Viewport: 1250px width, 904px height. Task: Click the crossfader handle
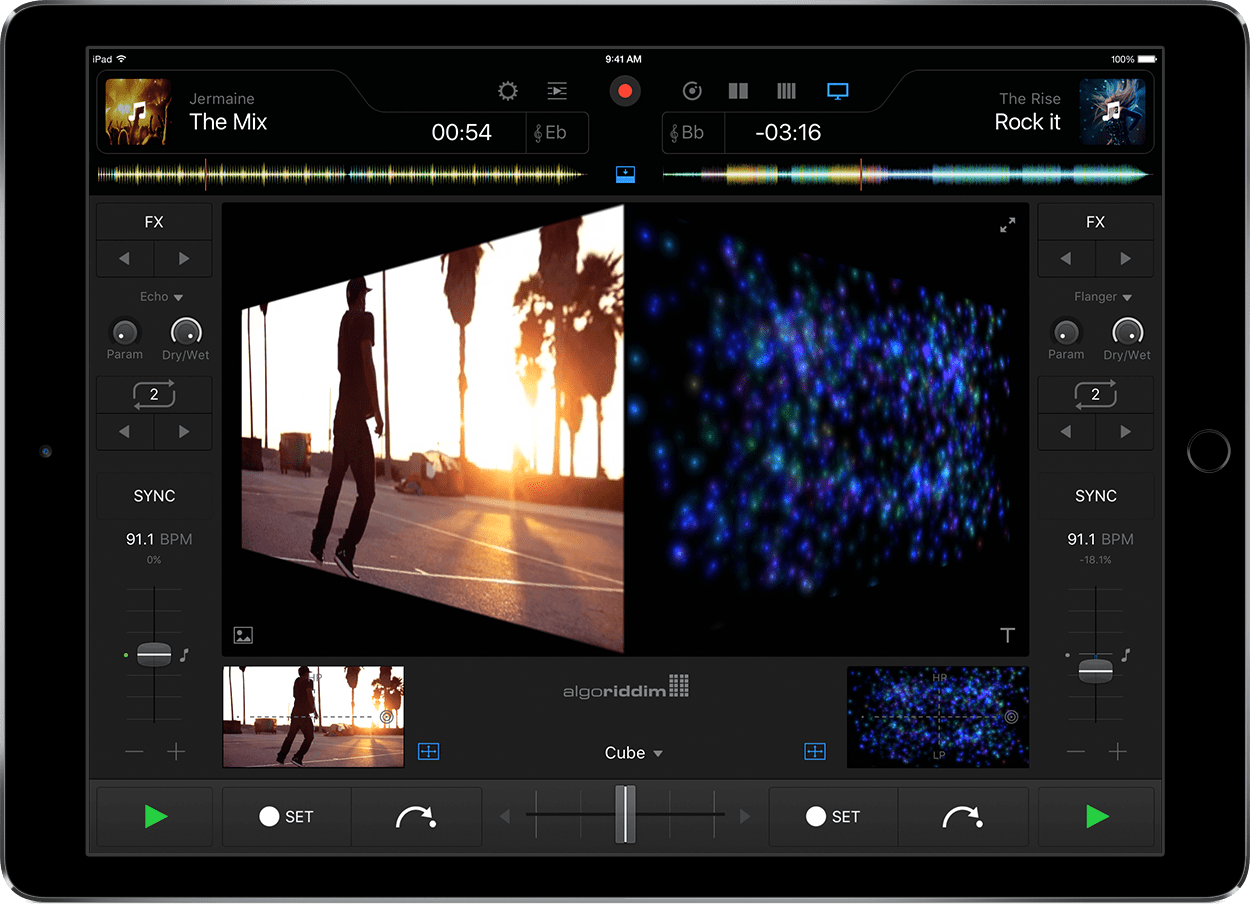[627, 813]
